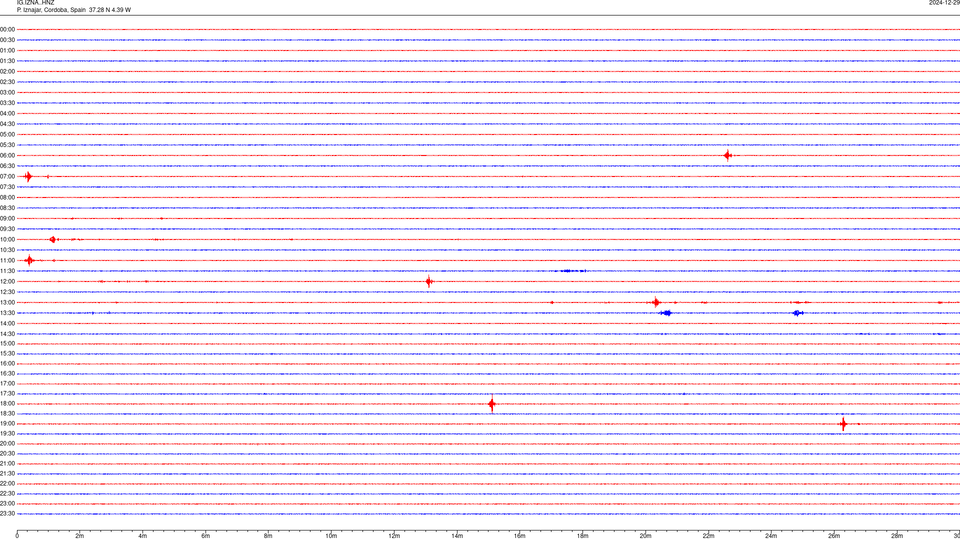The image size is (960, 540).
Task: Select the station location text P. Iznajar, Cordoba, Spain
Action: coord(51,10)
